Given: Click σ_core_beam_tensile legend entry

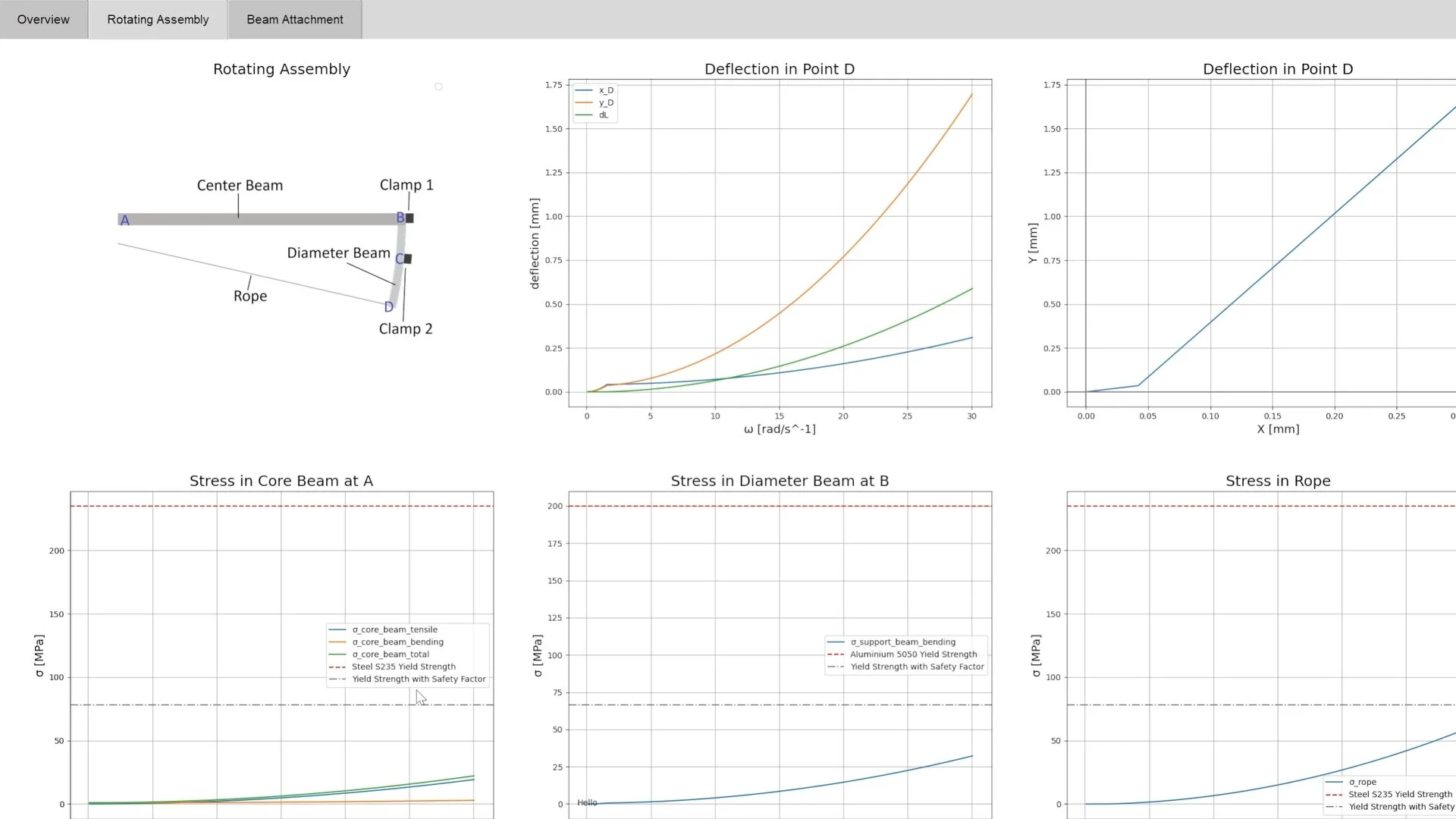Looking at the screenshot, I should pos(394,629).
